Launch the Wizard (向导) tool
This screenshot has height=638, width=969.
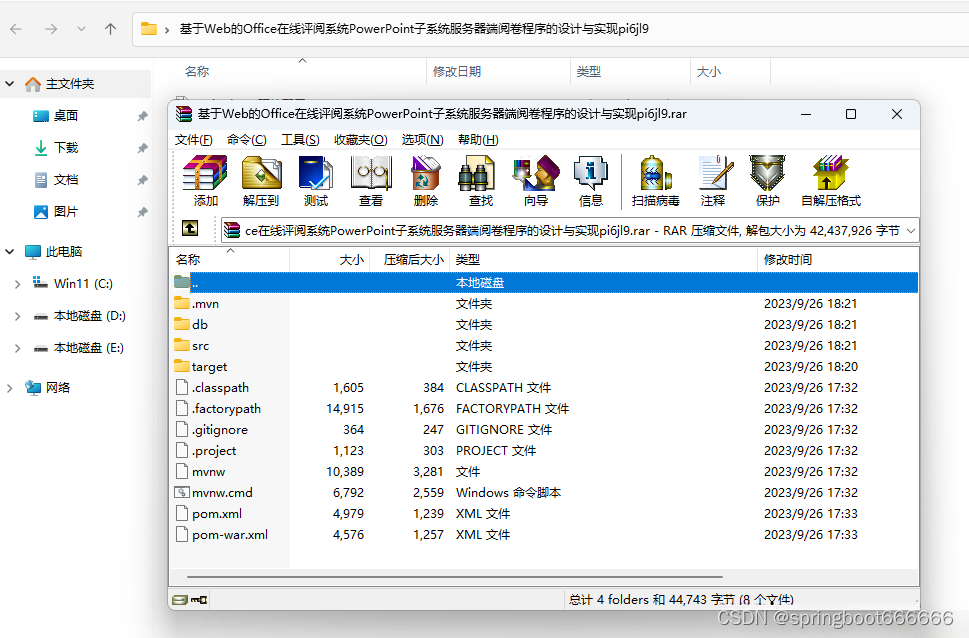tap(536, 181)
